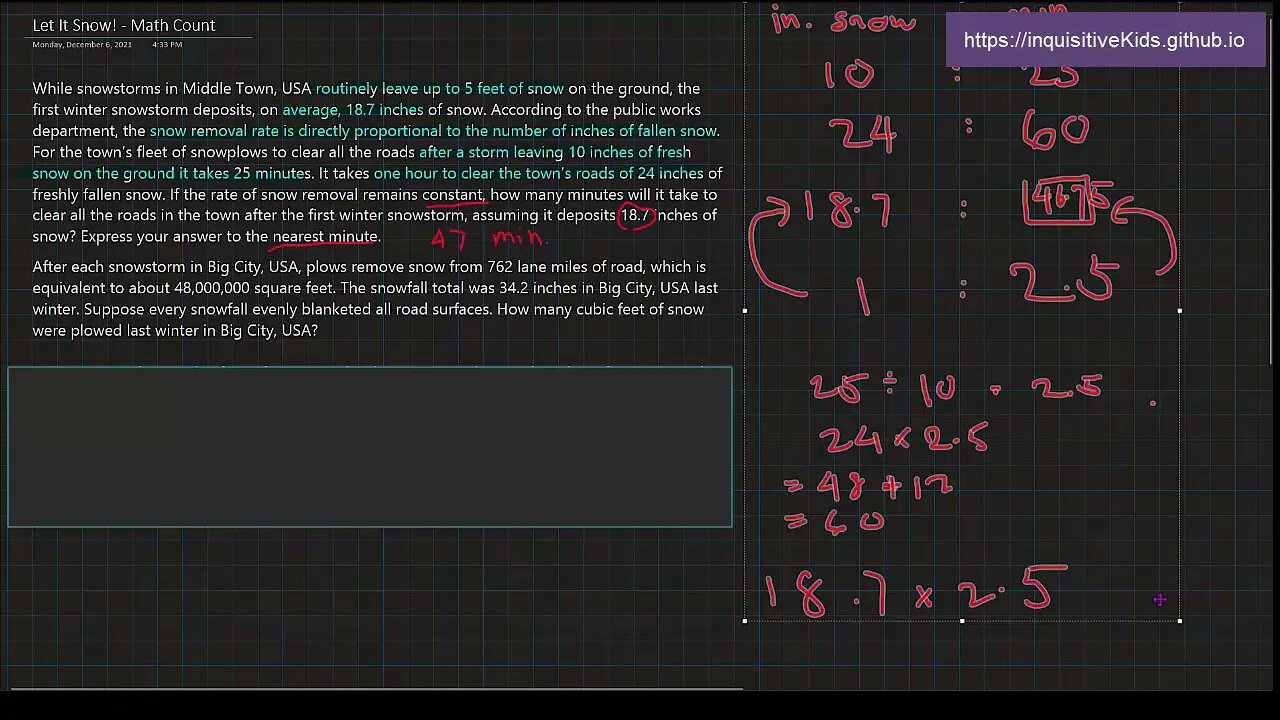The width and height of the screenshot is (1280, 720).
Task: Click the underlined word "constant,"
Action: [454, 194]
